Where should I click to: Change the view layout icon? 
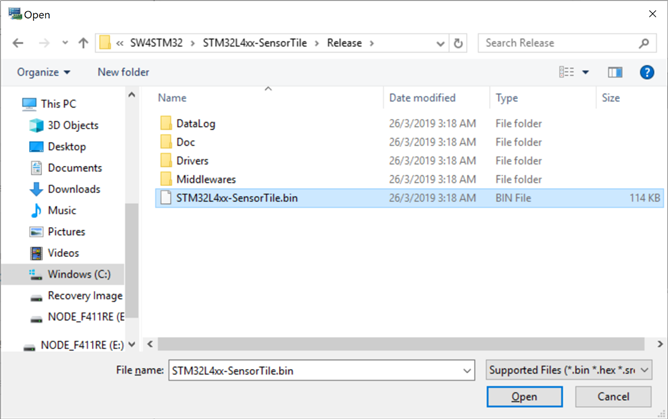[x=566, y=72]
